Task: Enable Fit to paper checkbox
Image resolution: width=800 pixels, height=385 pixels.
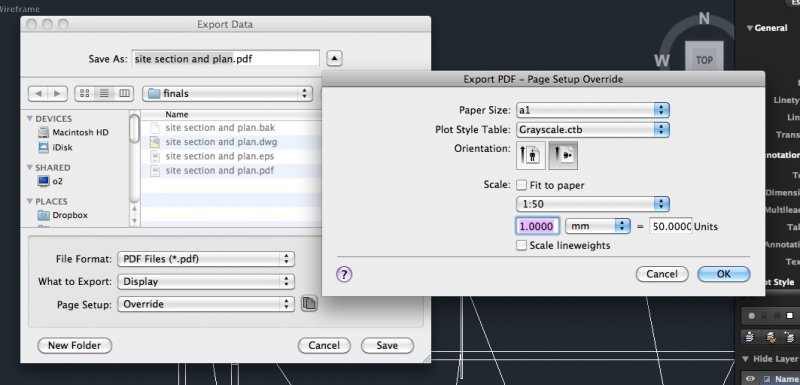Action: 521,185
